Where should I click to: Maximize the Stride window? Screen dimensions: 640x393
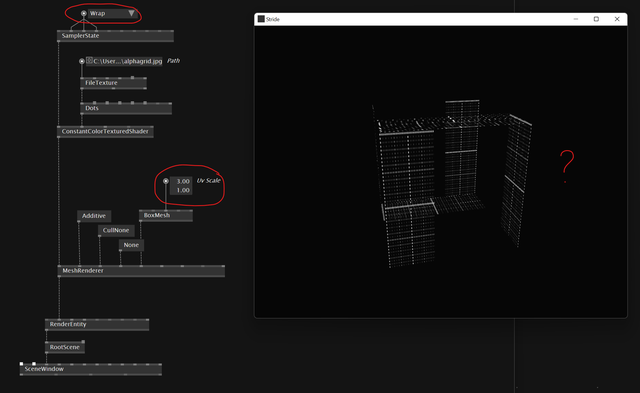coord(596,19)
